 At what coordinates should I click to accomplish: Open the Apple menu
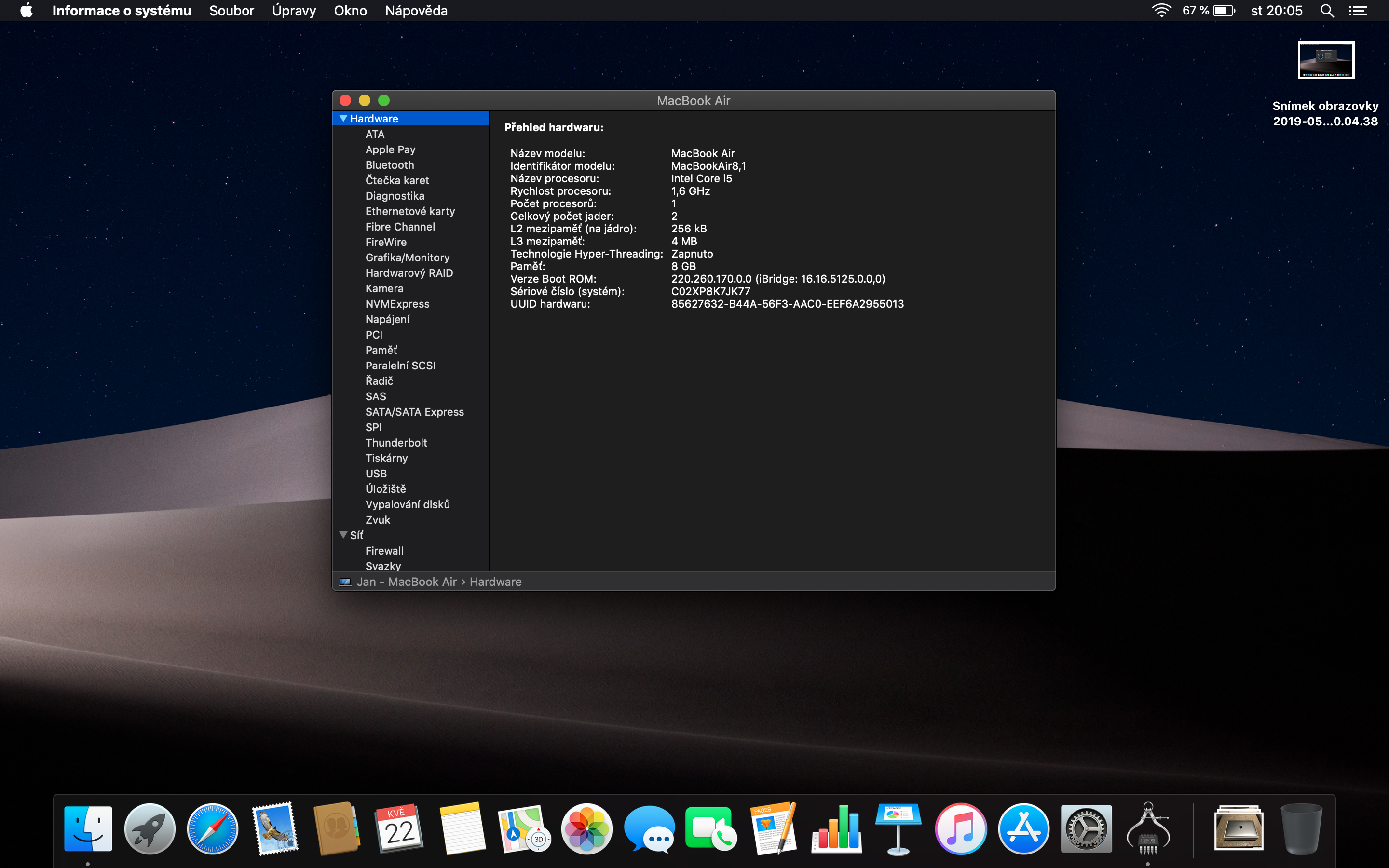(x=27, y=11)
